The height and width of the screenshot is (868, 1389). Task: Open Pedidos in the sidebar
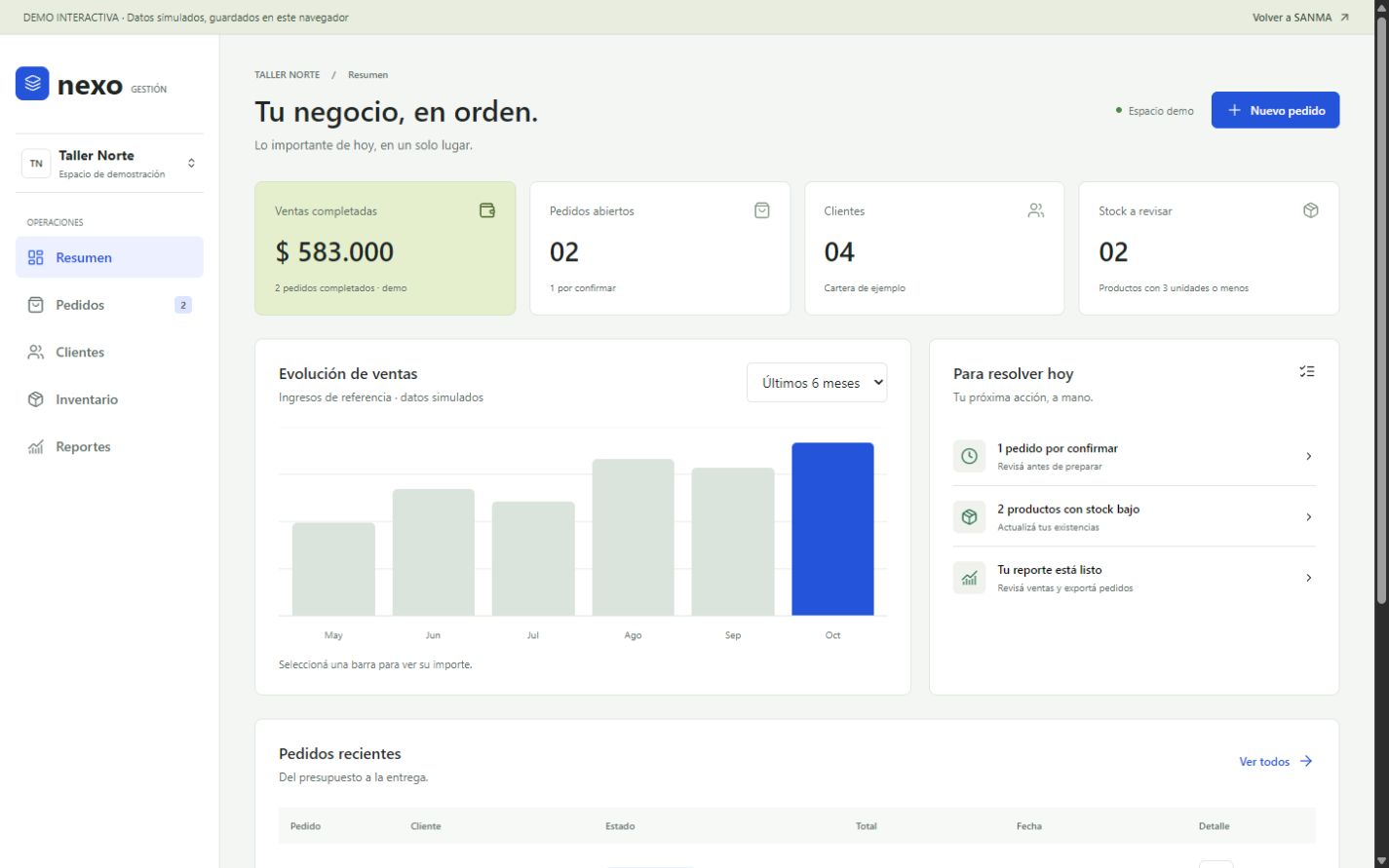[109, 305]
